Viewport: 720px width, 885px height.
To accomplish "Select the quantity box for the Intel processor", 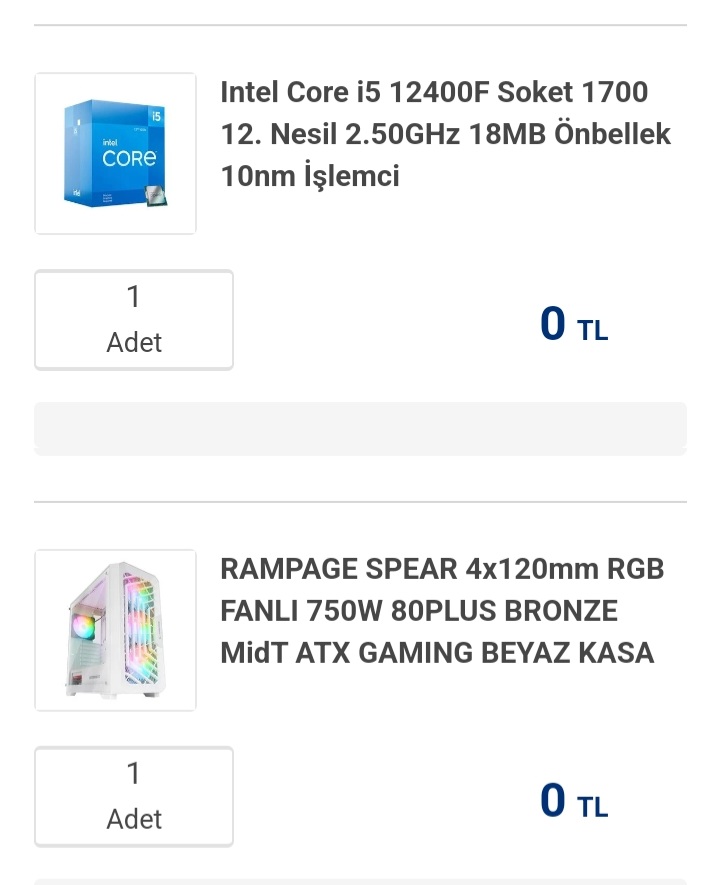I will [134, 320].
